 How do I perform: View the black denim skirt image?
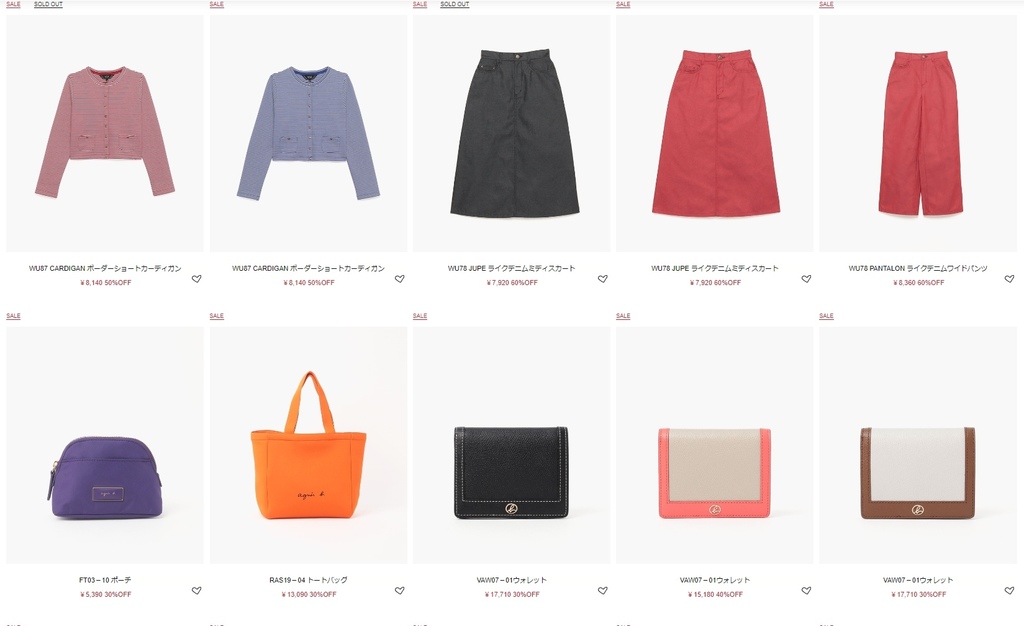pyautogui.click(x=511, y=133)
